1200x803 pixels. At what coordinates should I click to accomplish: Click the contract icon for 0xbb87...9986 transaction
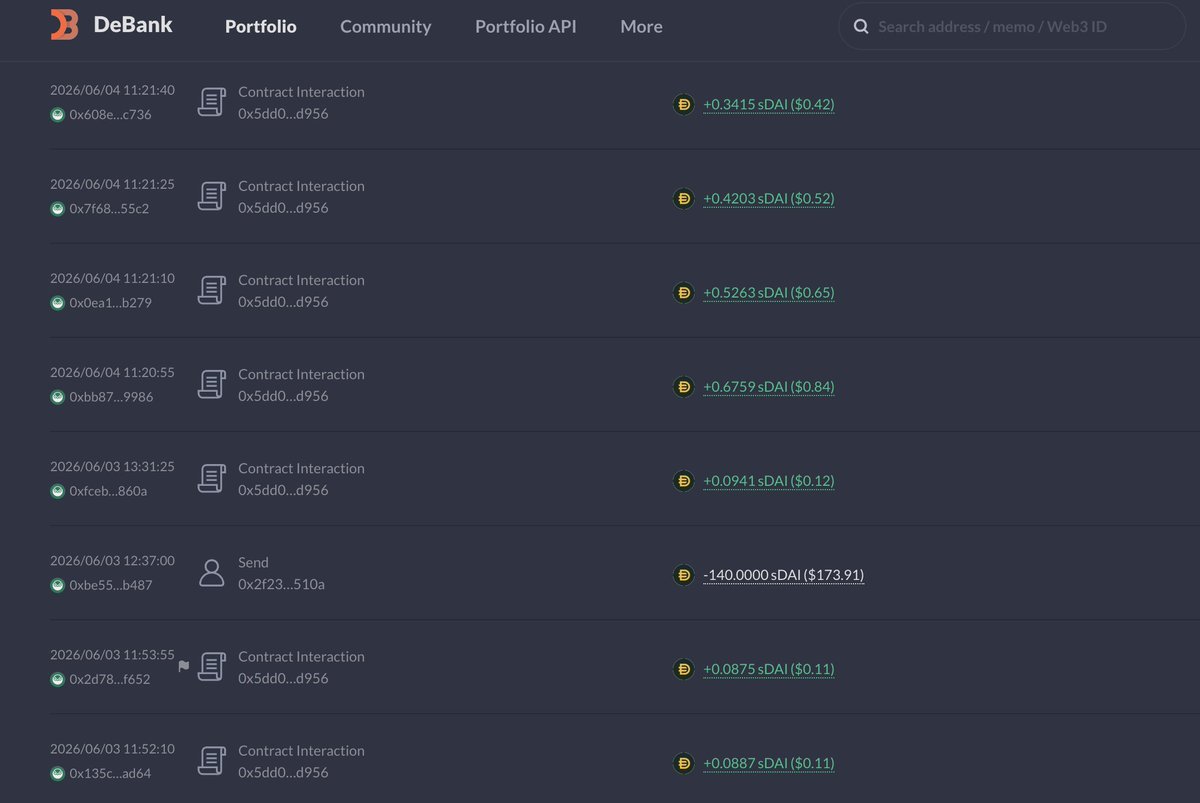point(211,384)
